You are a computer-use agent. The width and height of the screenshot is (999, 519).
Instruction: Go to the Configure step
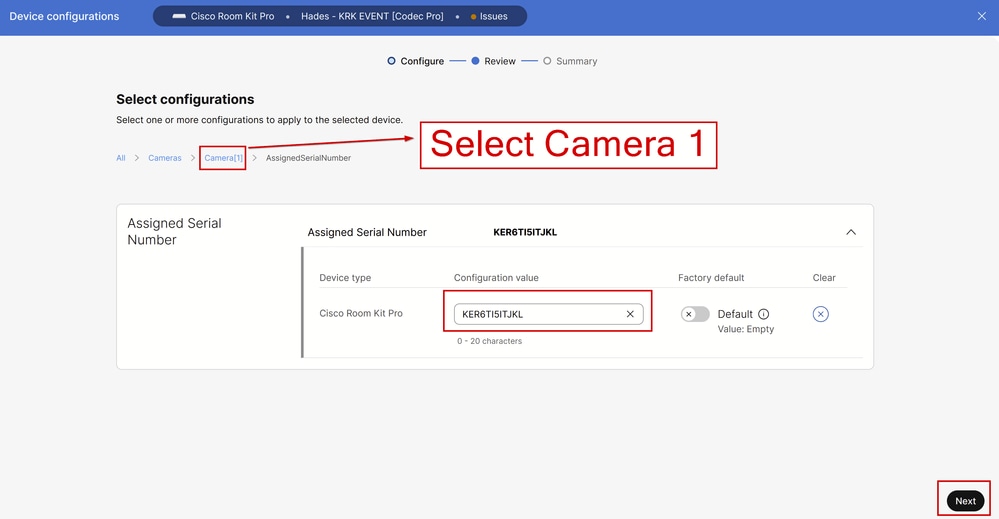pyautogui.click(x=415, y=61)
